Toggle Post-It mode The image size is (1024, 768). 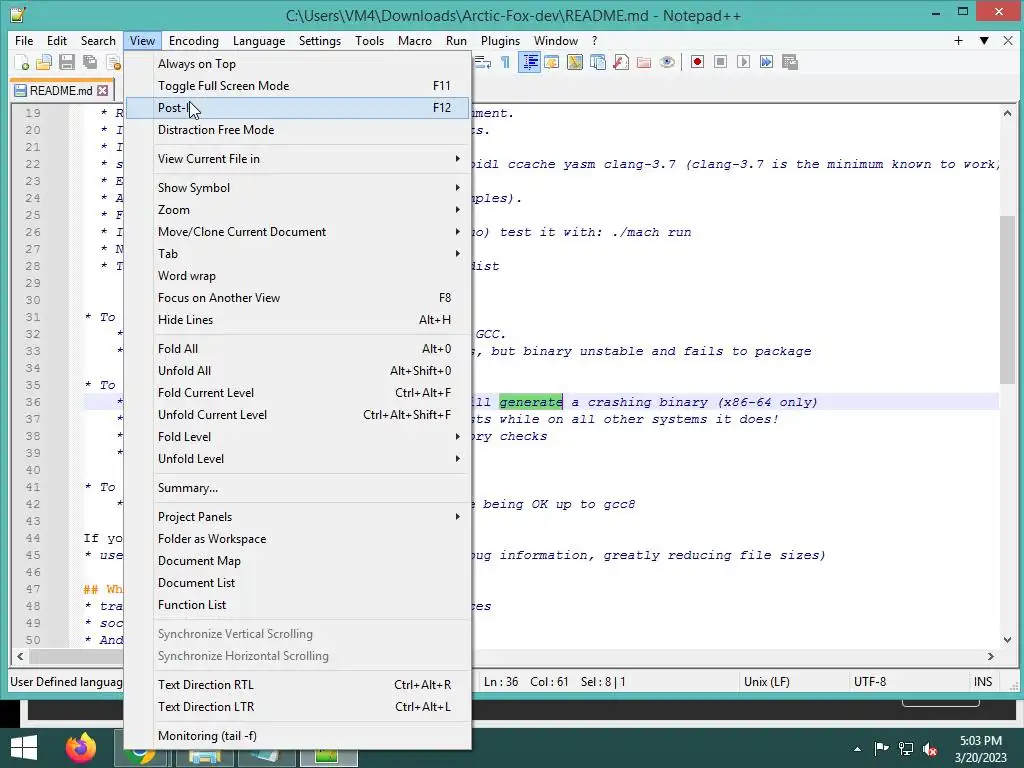coord(298,108)
